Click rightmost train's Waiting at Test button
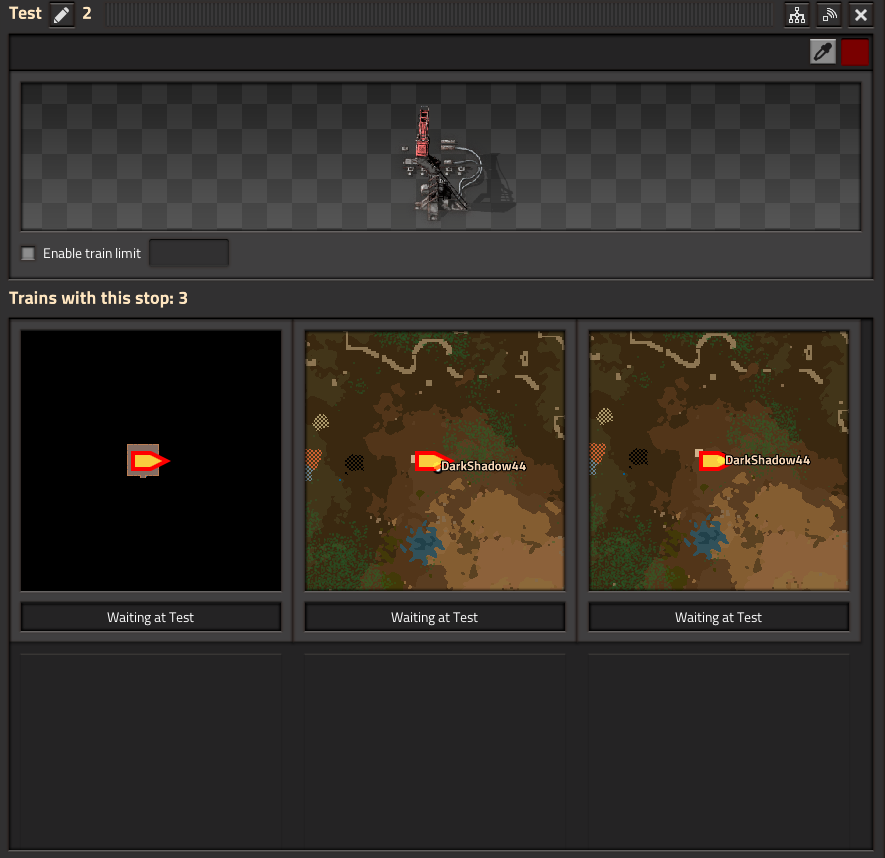885x858 pixels. point(718,617)
